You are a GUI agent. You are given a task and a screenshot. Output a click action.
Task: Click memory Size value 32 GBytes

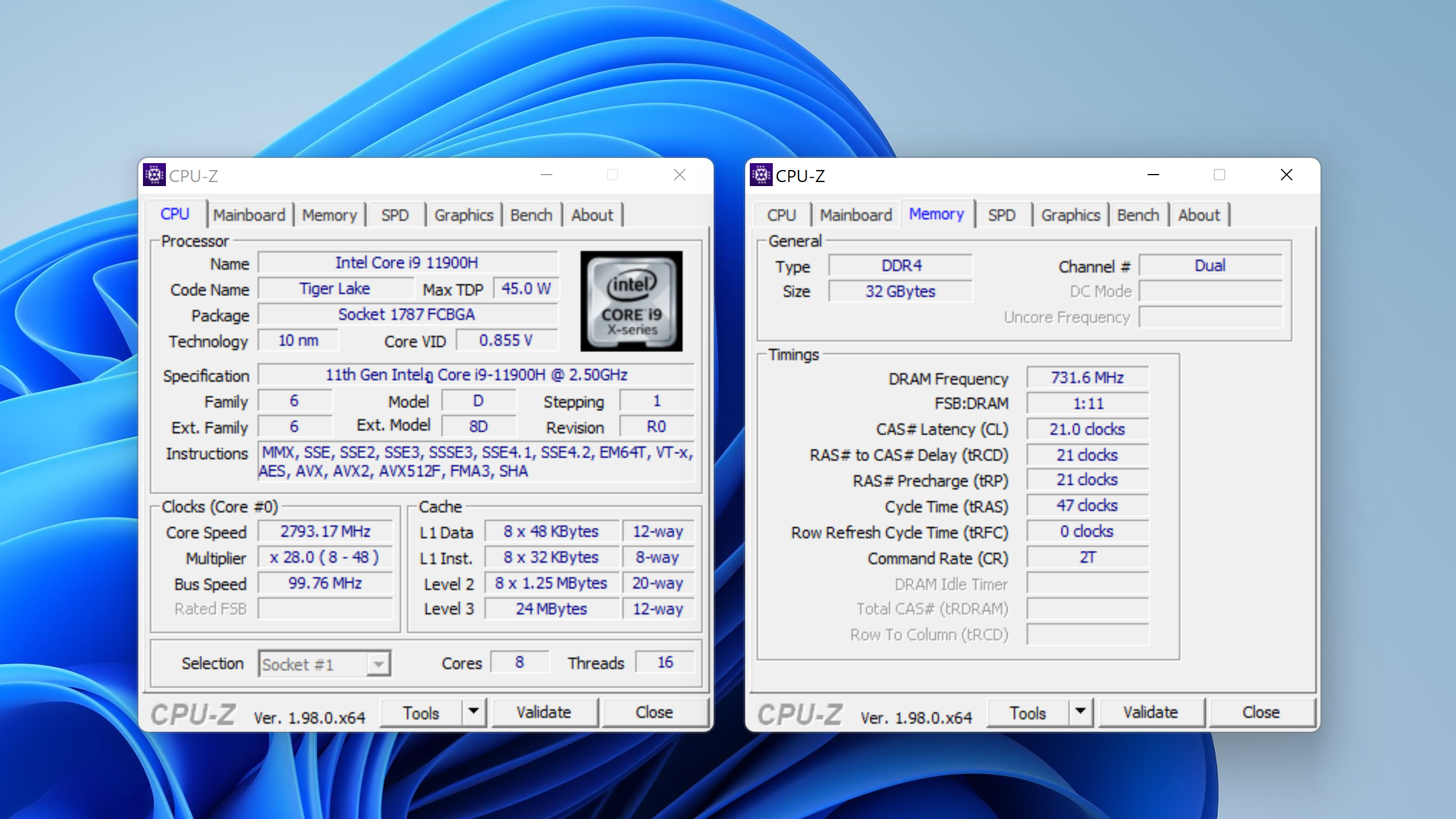(901, 291)
